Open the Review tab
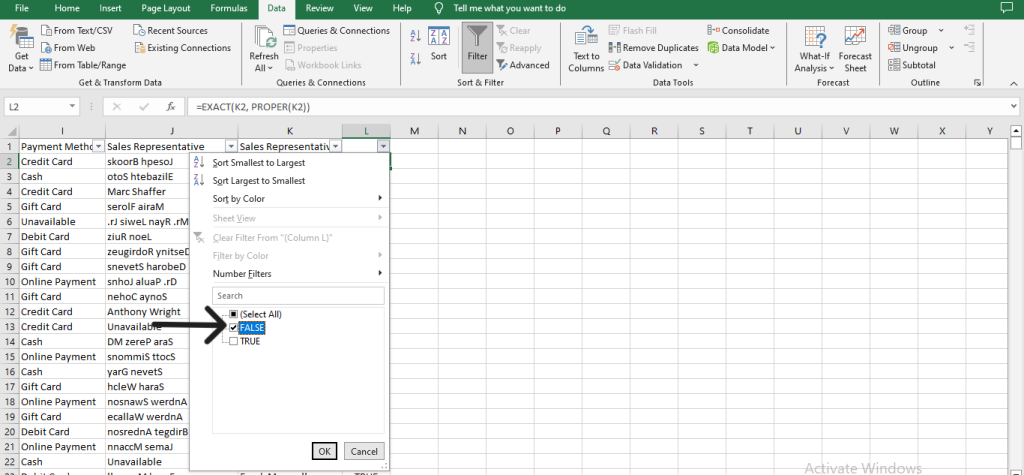 [x=319, y=8]
